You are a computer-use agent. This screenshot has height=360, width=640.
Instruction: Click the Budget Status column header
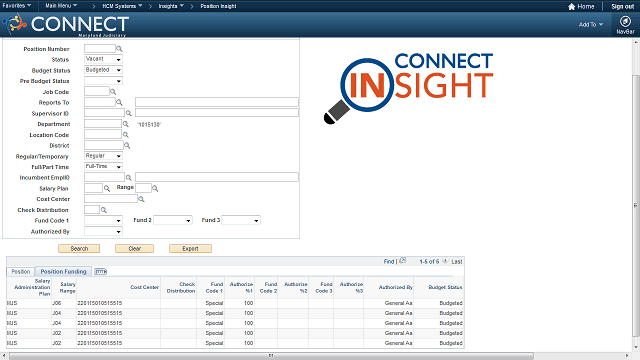[445, 287]
